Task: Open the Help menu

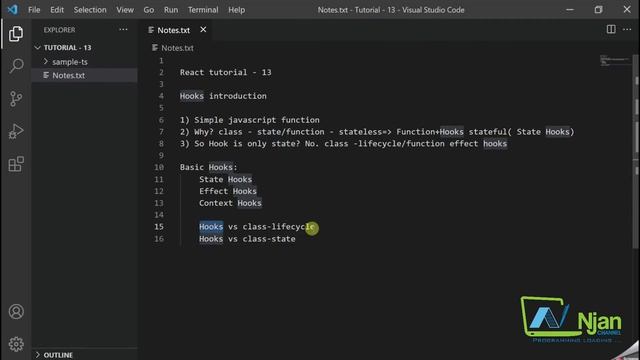Action: (x=236, y=10)
